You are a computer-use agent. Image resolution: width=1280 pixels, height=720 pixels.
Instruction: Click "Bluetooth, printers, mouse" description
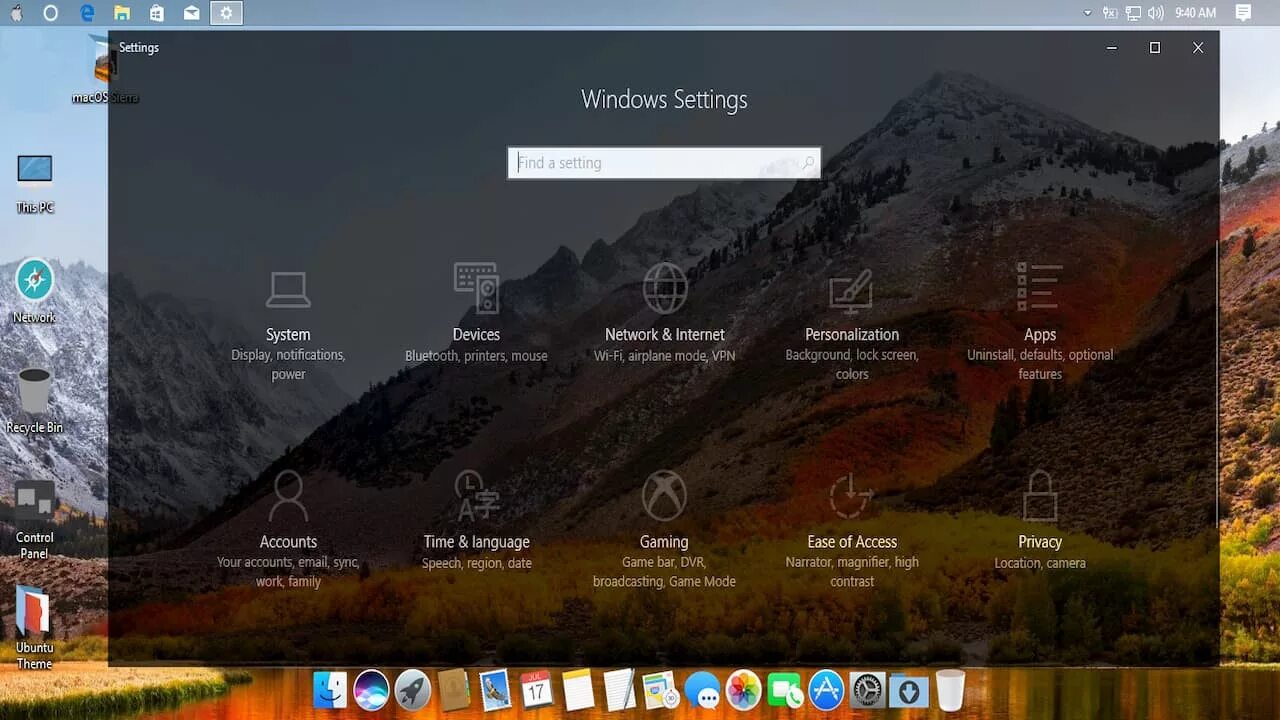coord(476,356)
